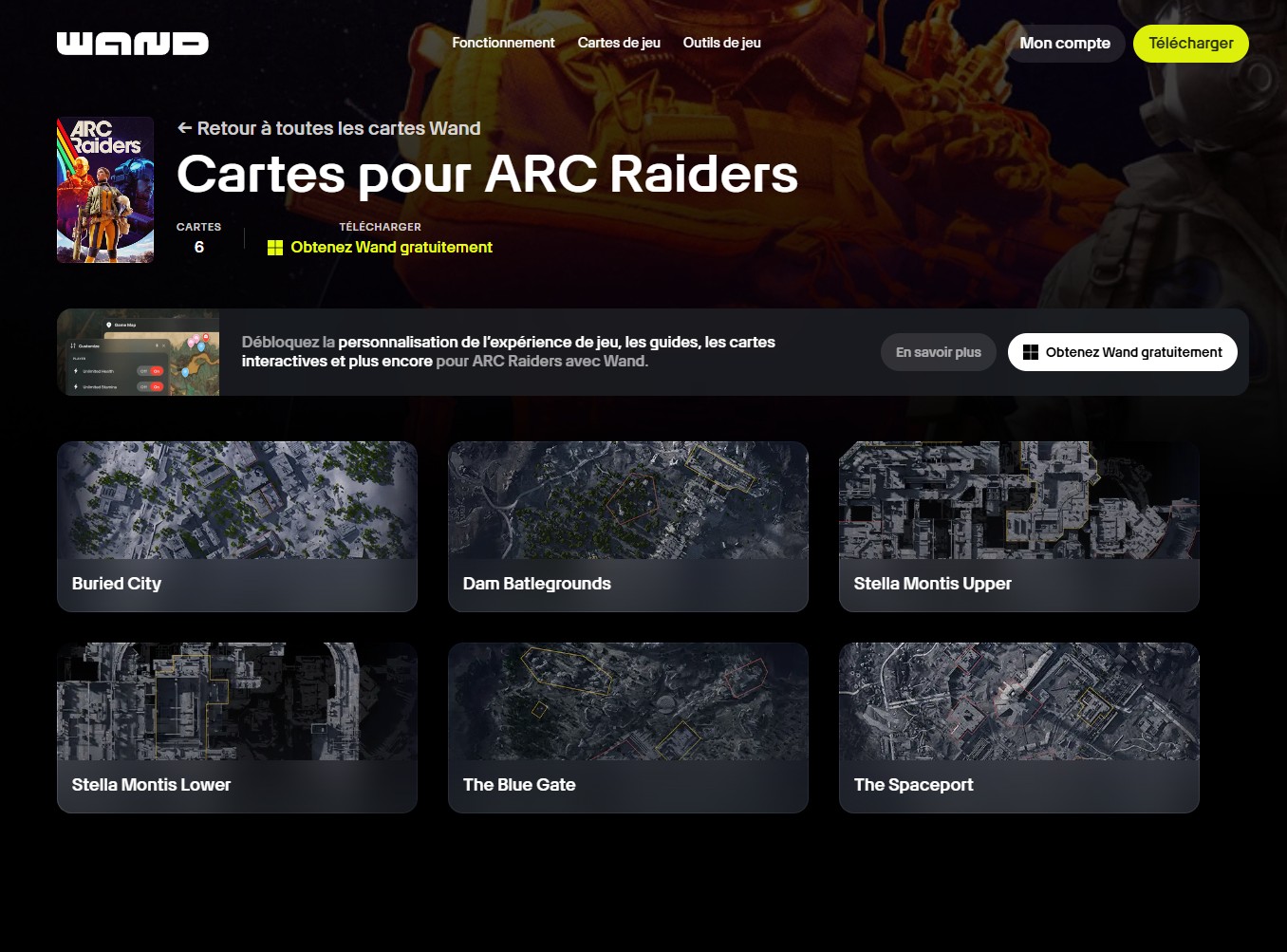The width and height of the screenshot is (1287, 952).
Task: Open the Buried City map card
Action: [x=237, y=527]
